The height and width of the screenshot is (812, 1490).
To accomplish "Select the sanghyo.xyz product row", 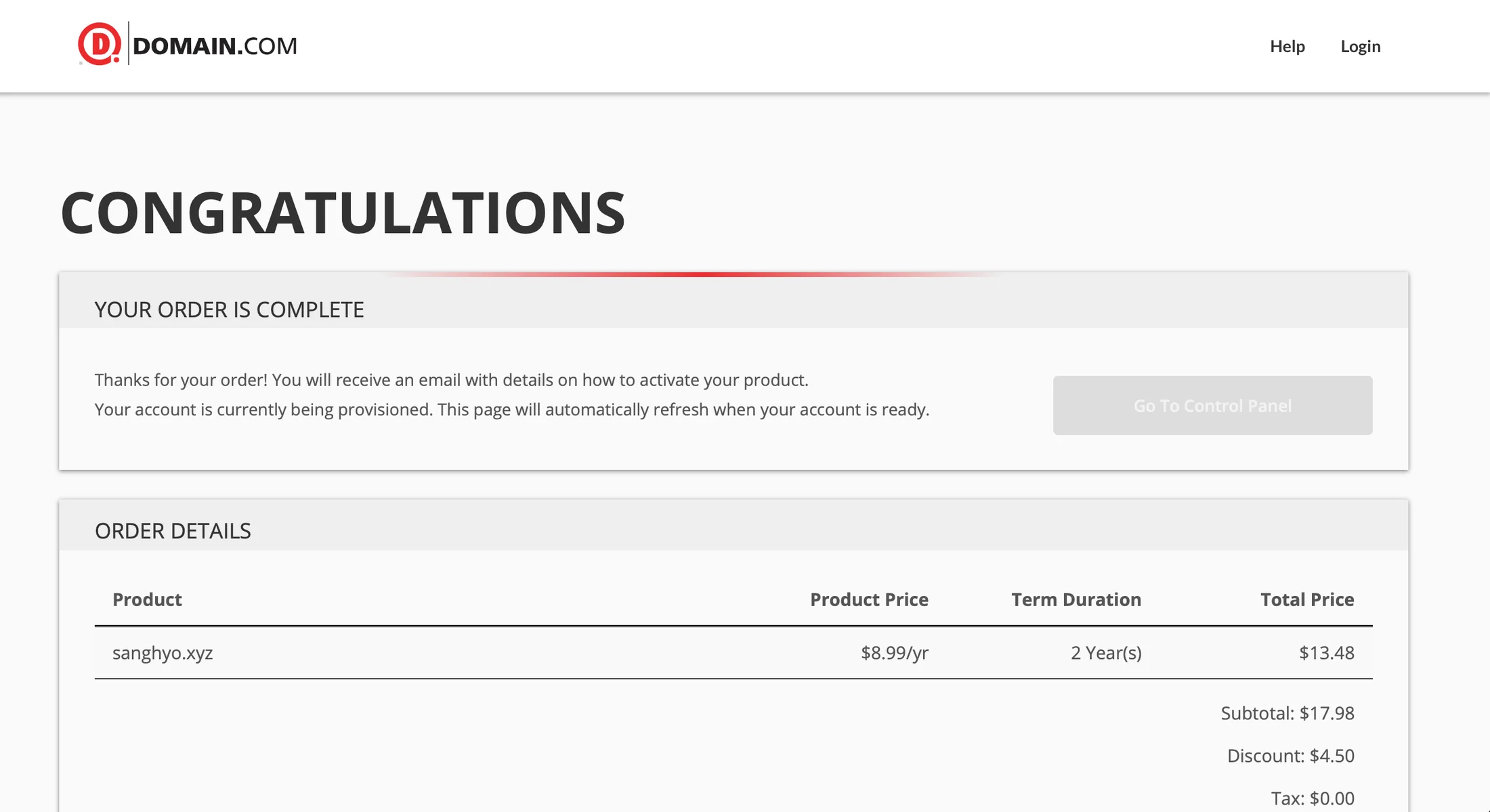I will [x=733, y=653].
